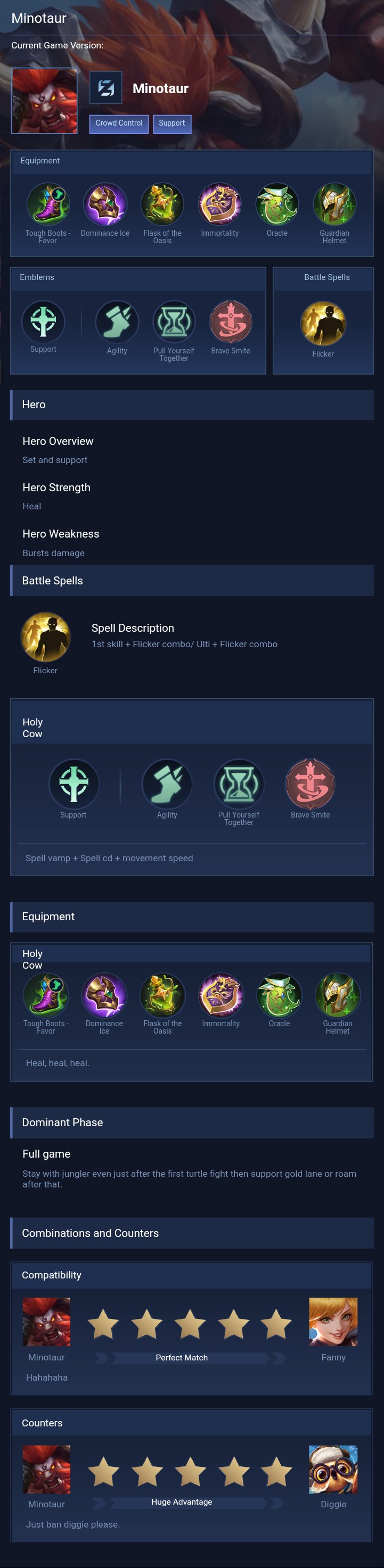This screenshot has width=384, height=1568.
Task: Click the Perfect Match rating bar
Action: (182, 1357)
